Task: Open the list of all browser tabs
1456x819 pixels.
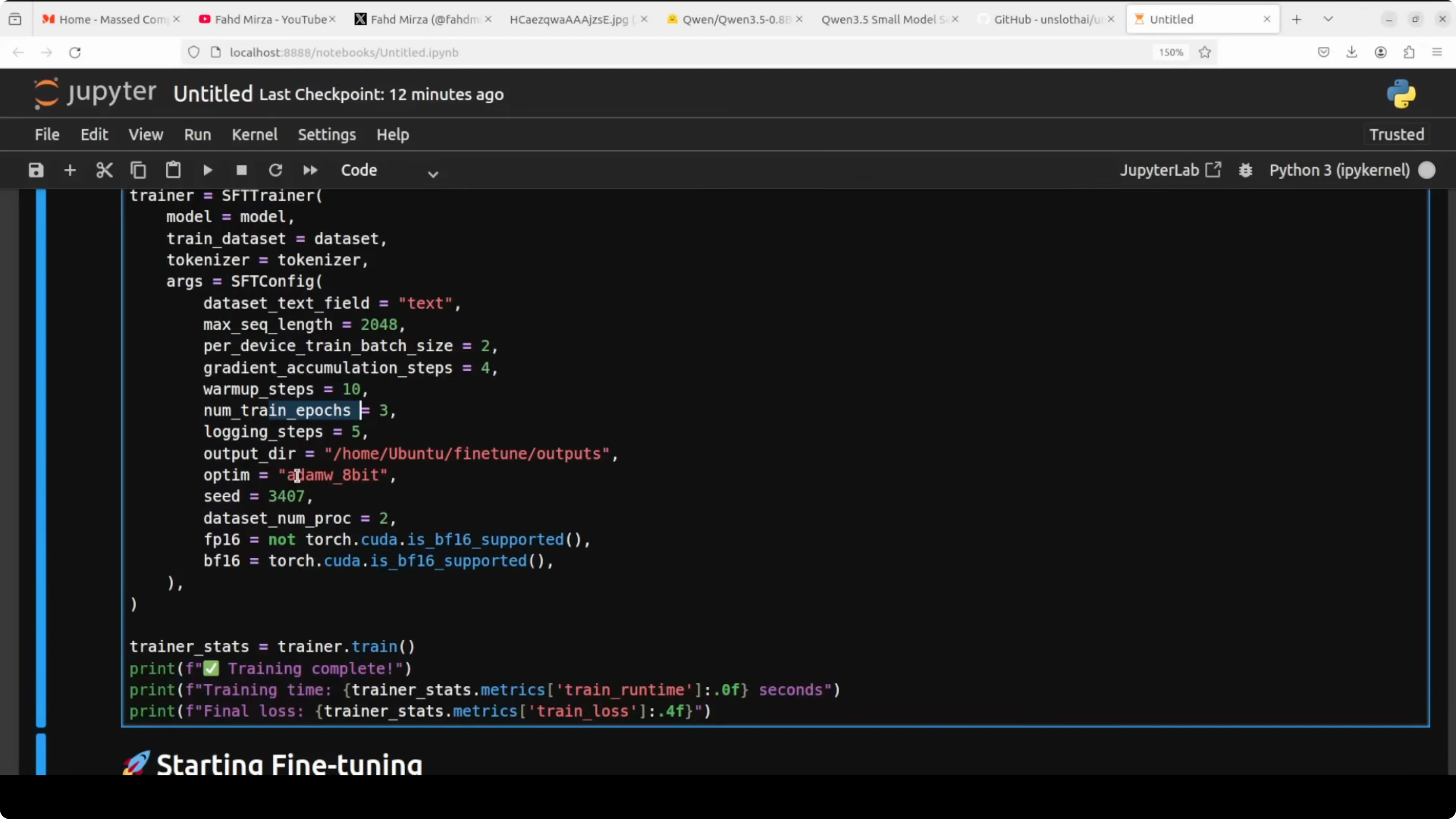Action: click(x=1328, y=19)
